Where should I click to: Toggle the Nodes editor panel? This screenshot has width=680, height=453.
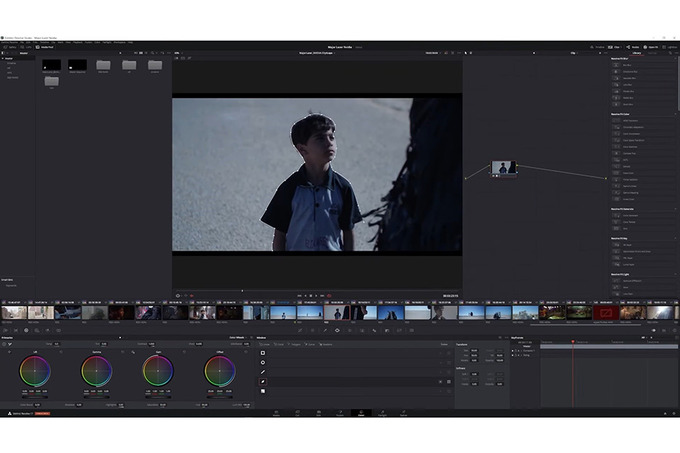pos(632,47)
